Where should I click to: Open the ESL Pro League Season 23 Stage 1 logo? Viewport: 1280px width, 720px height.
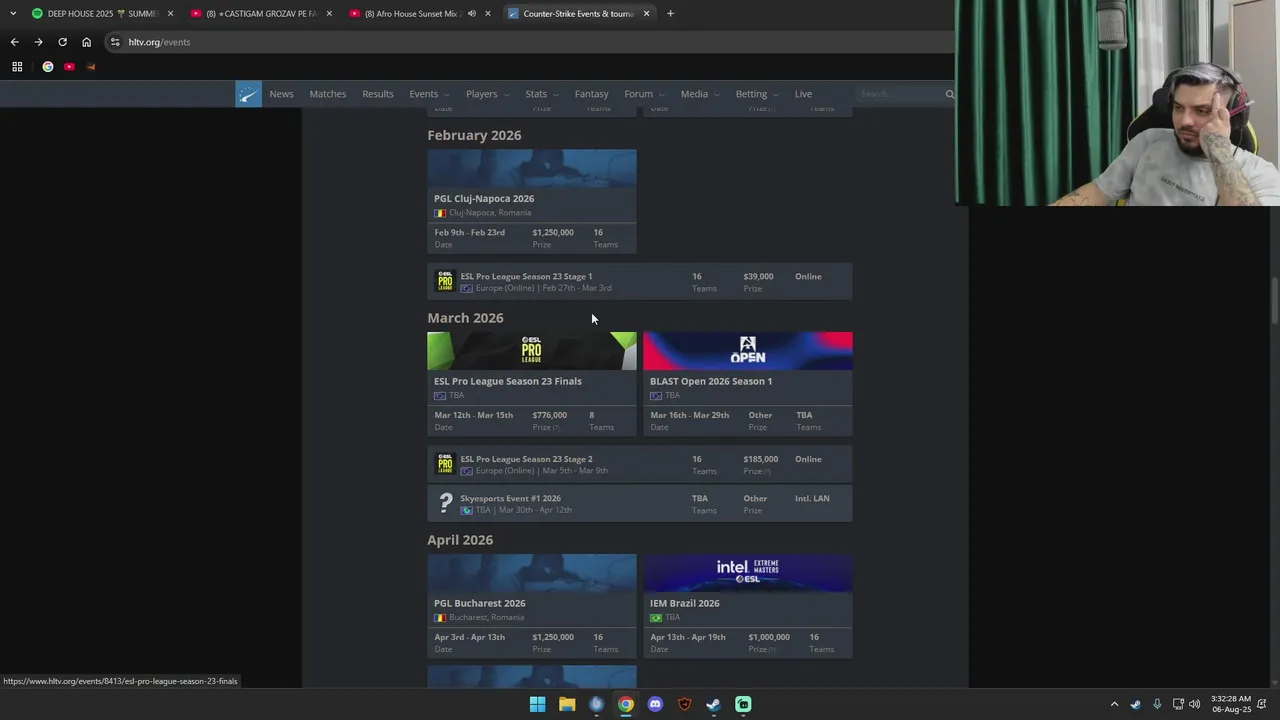click(x=445, y=282)
